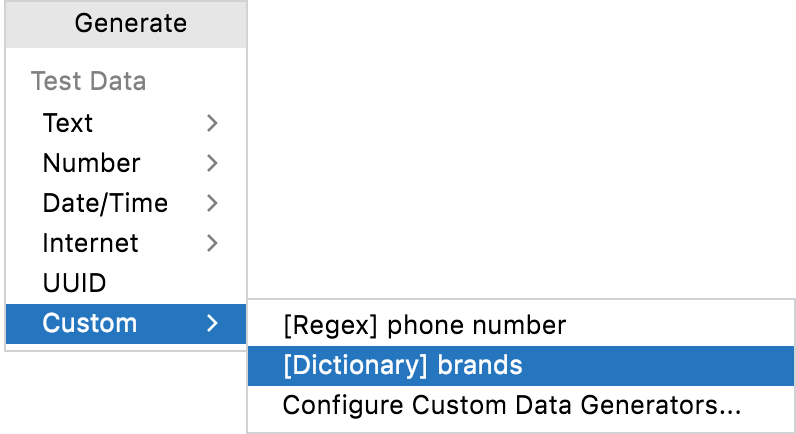Choose the Date/Time menu entry
The height and width of the screenshot is (434, 796).
click(x=126, y=203)
